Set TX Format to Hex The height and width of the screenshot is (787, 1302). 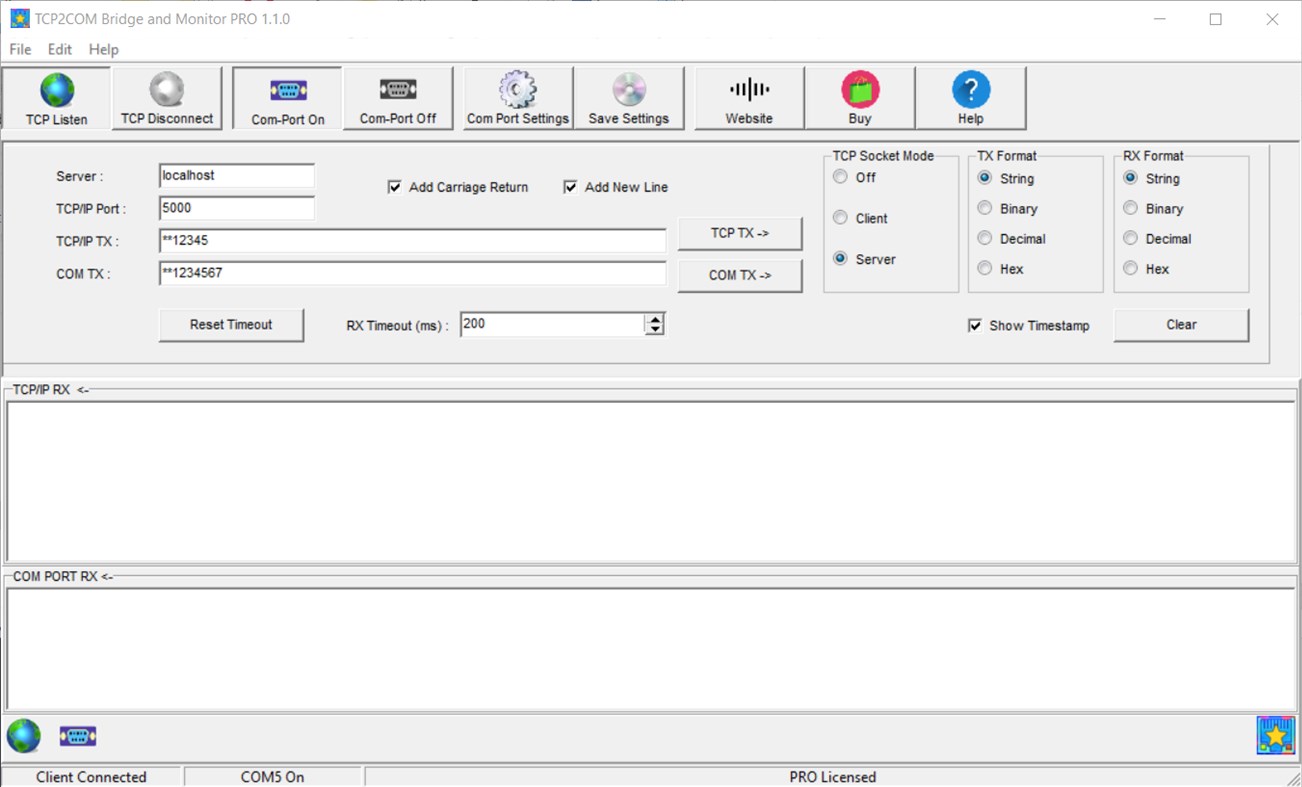click(x=984, y=268)
